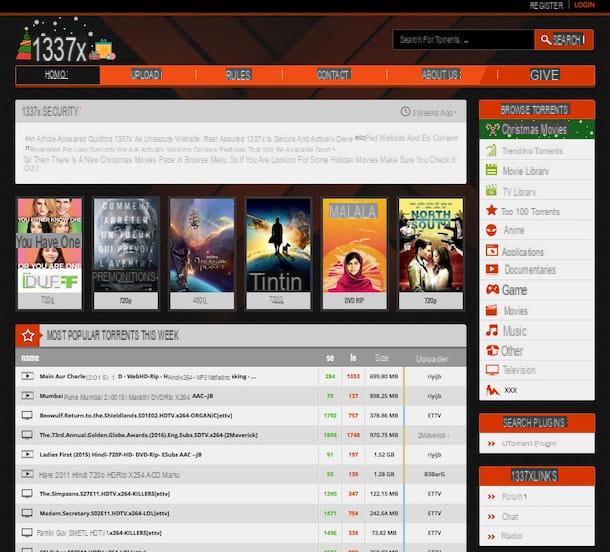Focus the Search For Torrents field
The width and height of the screenshot is (610, 552).
coord(463,40)
